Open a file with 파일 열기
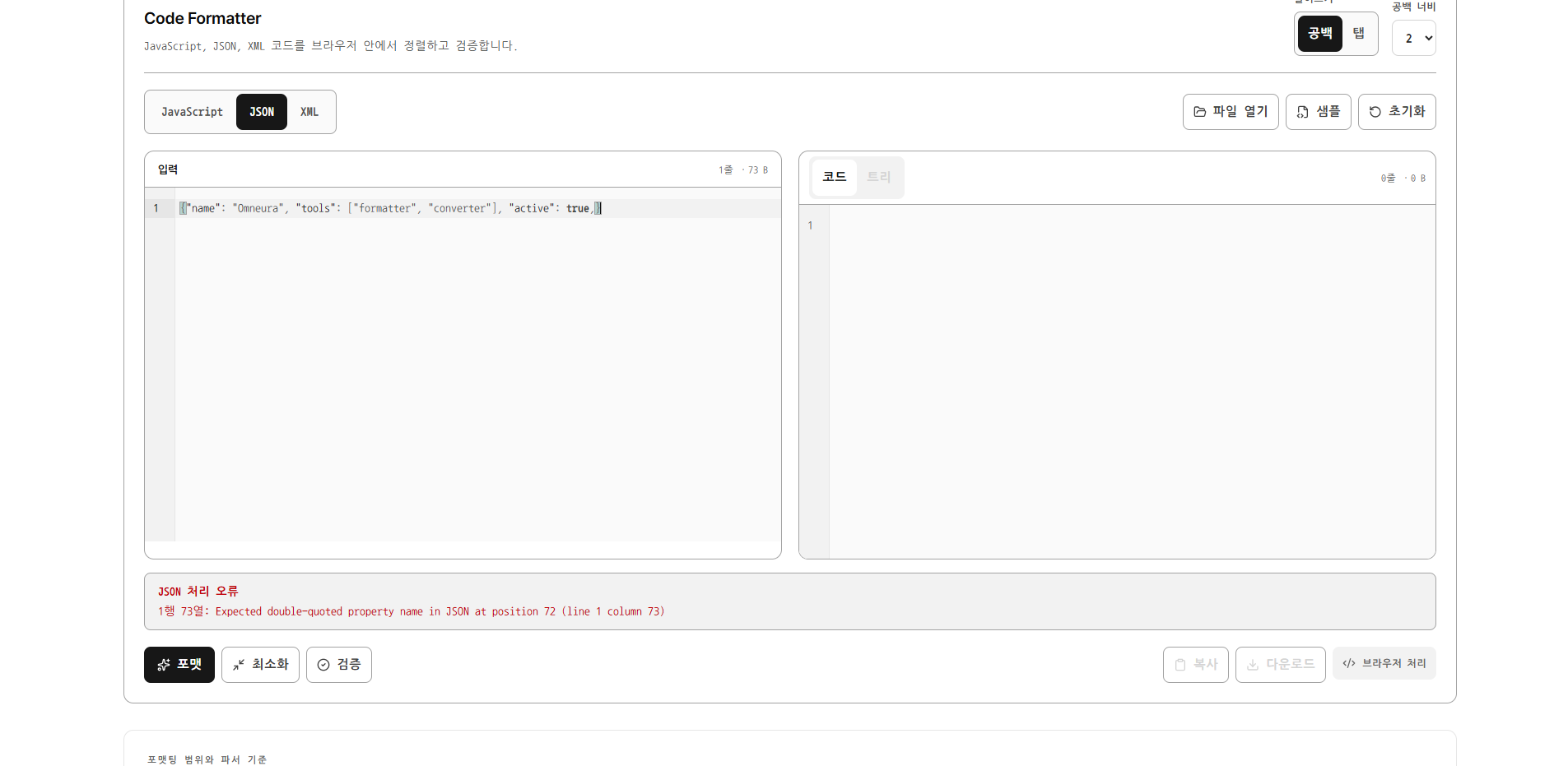The width and height of the screenshot is (1568, 766). [1231, 112]
